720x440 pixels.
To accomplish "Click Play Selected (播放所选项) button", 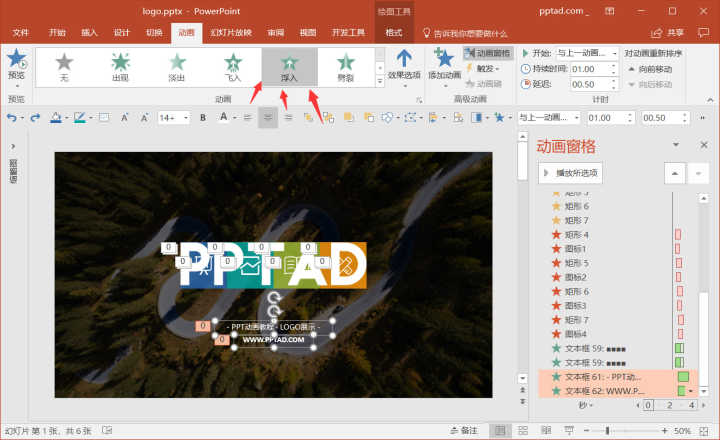I will [x=570, y=173].
